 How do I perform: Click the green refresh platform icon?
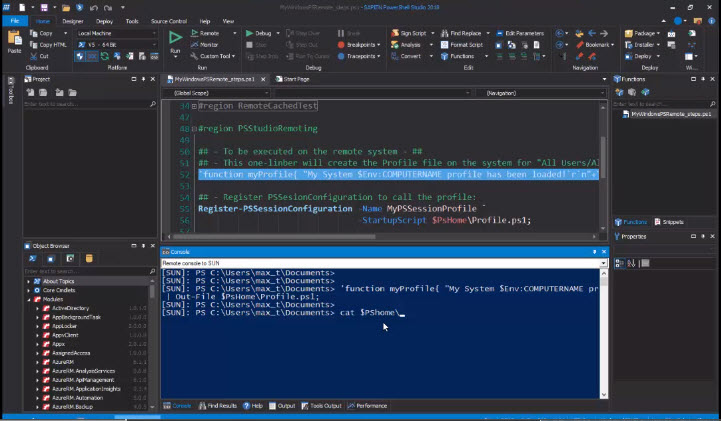[x=105, y=56]
